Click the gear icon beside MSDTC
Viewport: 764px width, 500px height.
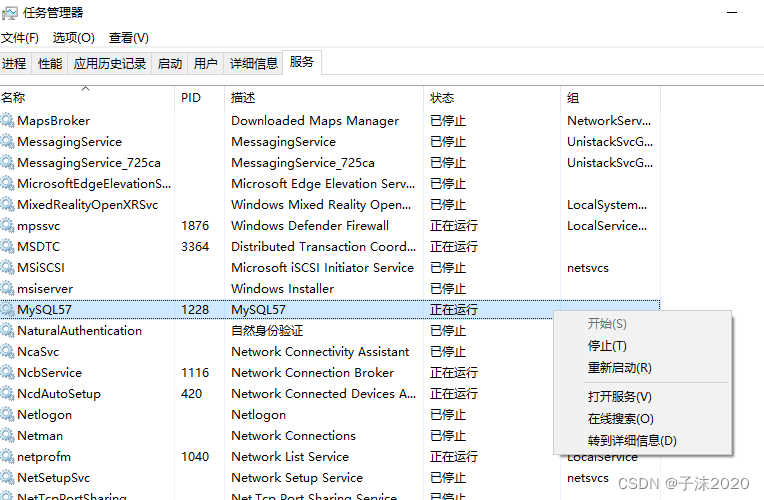pyautogui.click(x=7, y=246)
